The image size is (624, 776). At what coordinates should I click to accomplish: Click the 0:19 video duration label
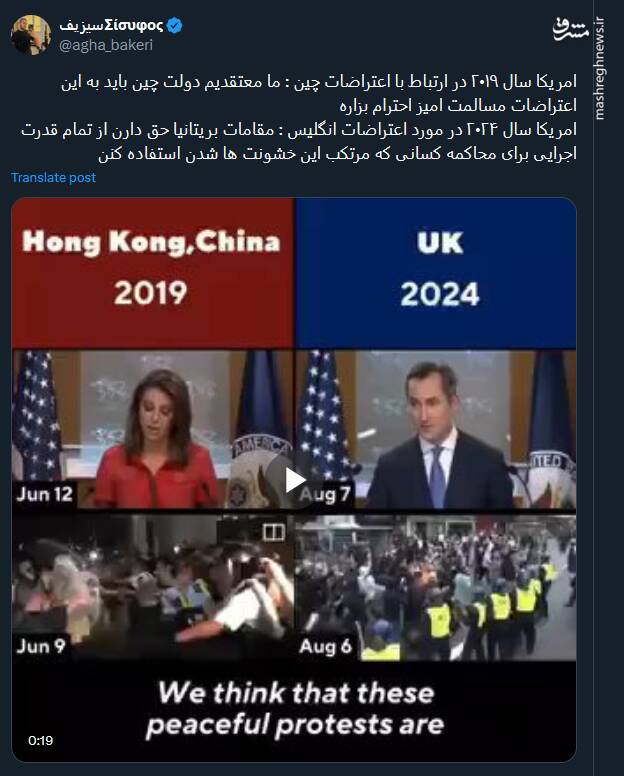(41, 740)
